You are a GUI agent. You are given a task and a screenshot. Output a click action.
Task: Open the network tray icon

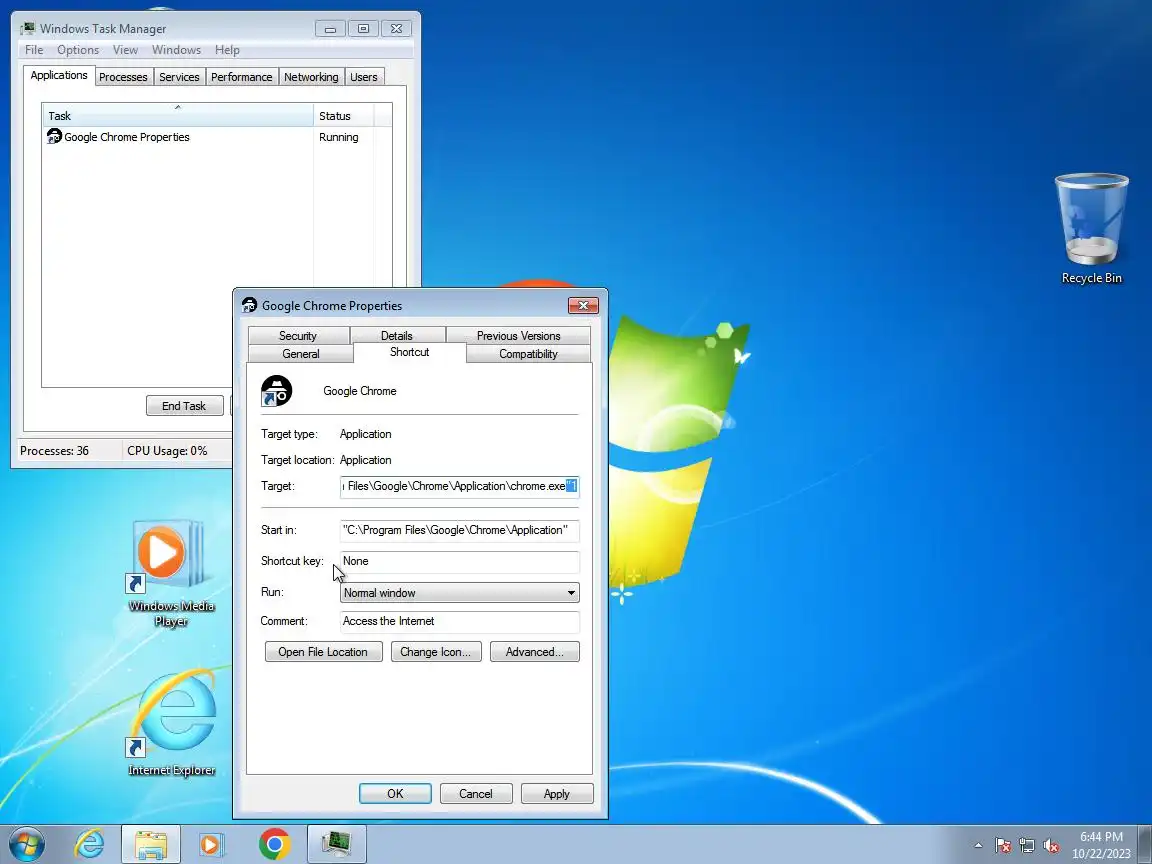pyautogui.click(x=1027, y=846)
